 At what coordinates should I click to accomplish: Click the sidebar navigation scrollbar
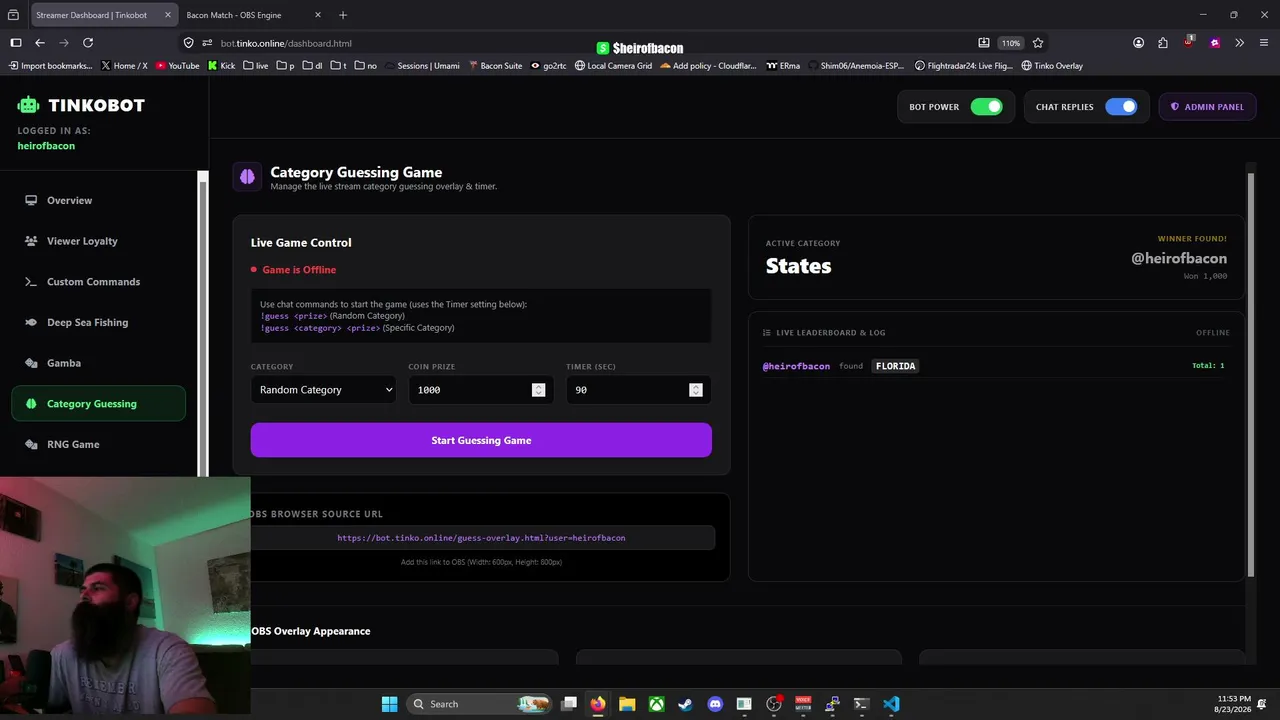point(203,324)
